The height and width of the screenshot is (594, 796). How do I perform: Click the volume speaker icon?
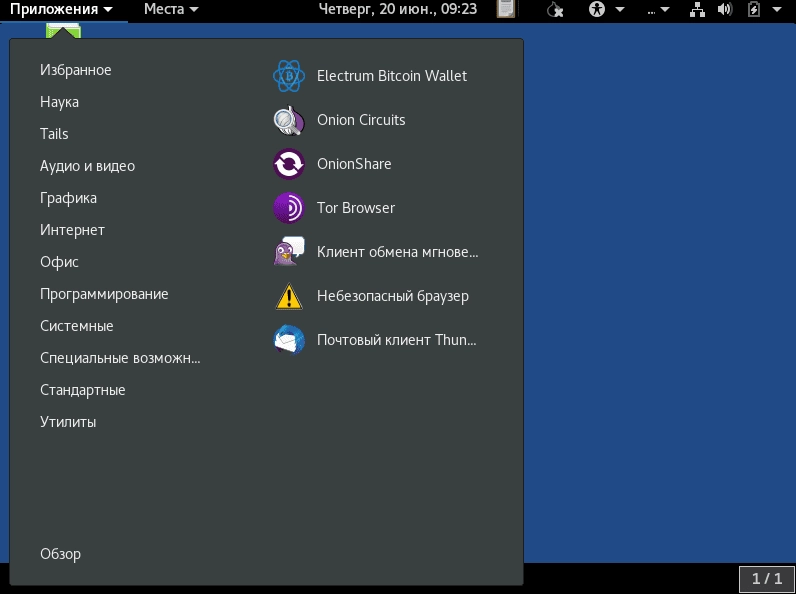725,9
